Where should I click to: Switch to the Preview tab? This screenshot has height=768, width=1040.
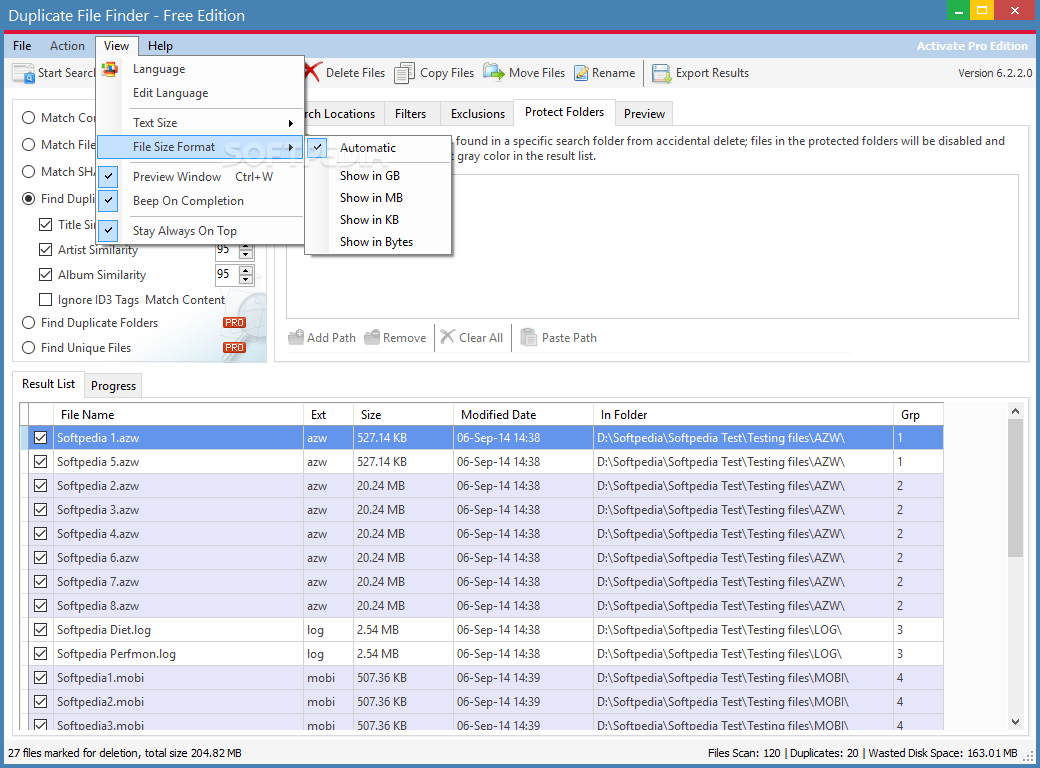[644, 113]
